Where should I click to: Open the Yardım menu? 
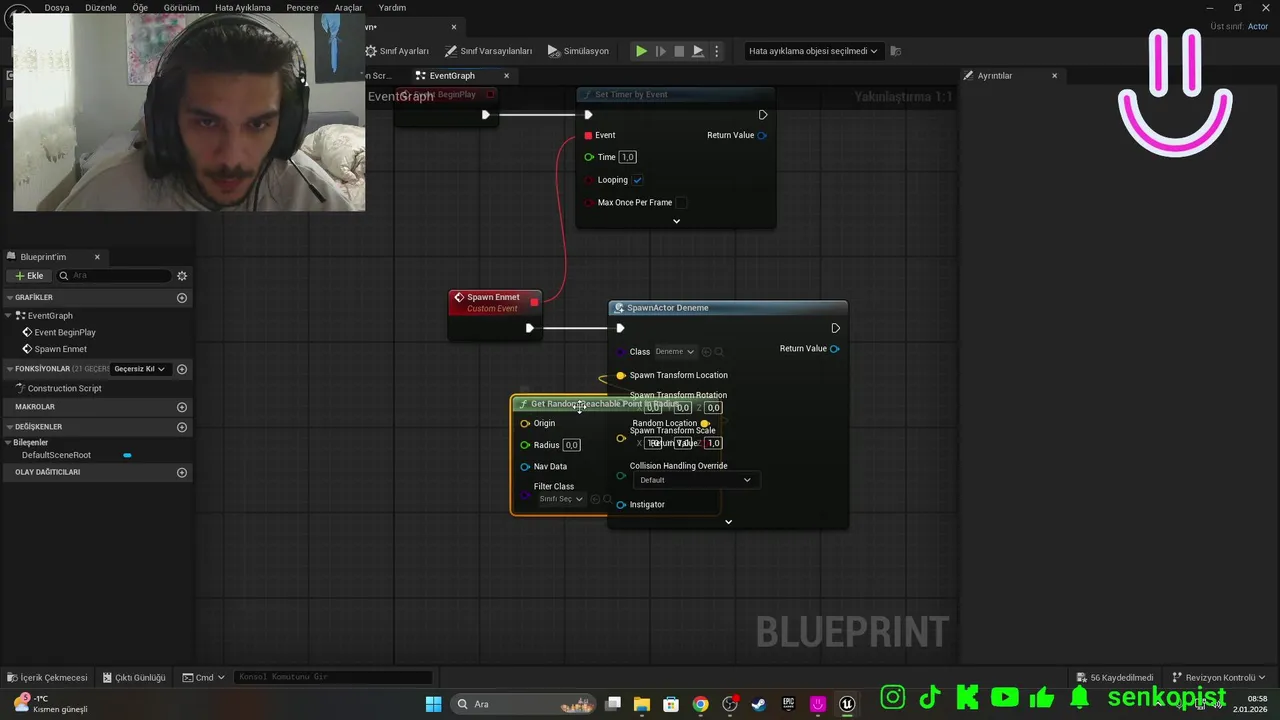[392, 7]
